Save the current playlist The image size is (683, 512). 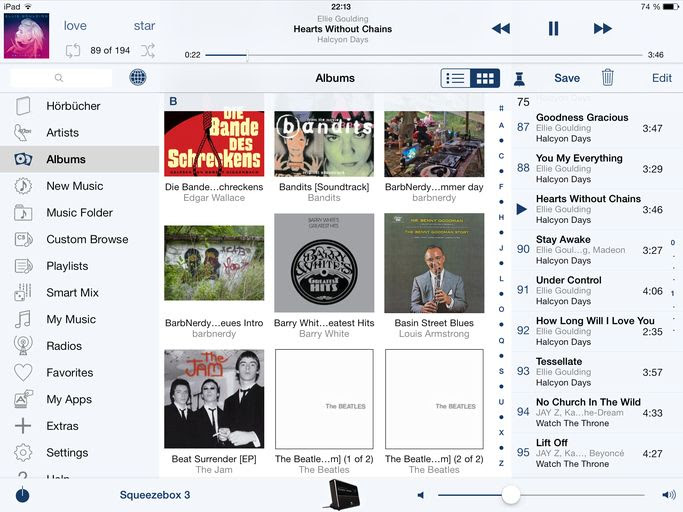(x=567, y=78)
